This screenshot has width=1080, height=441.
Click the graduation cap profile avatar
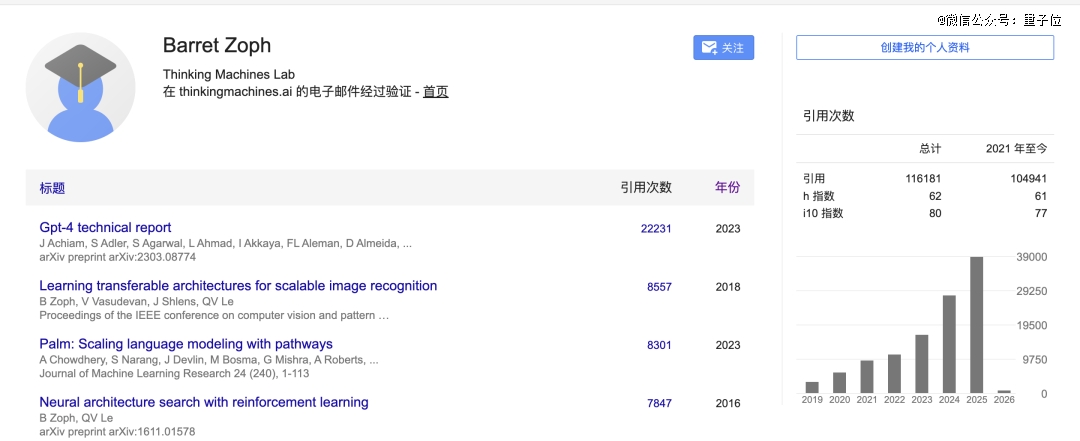(x=80, y=87)
